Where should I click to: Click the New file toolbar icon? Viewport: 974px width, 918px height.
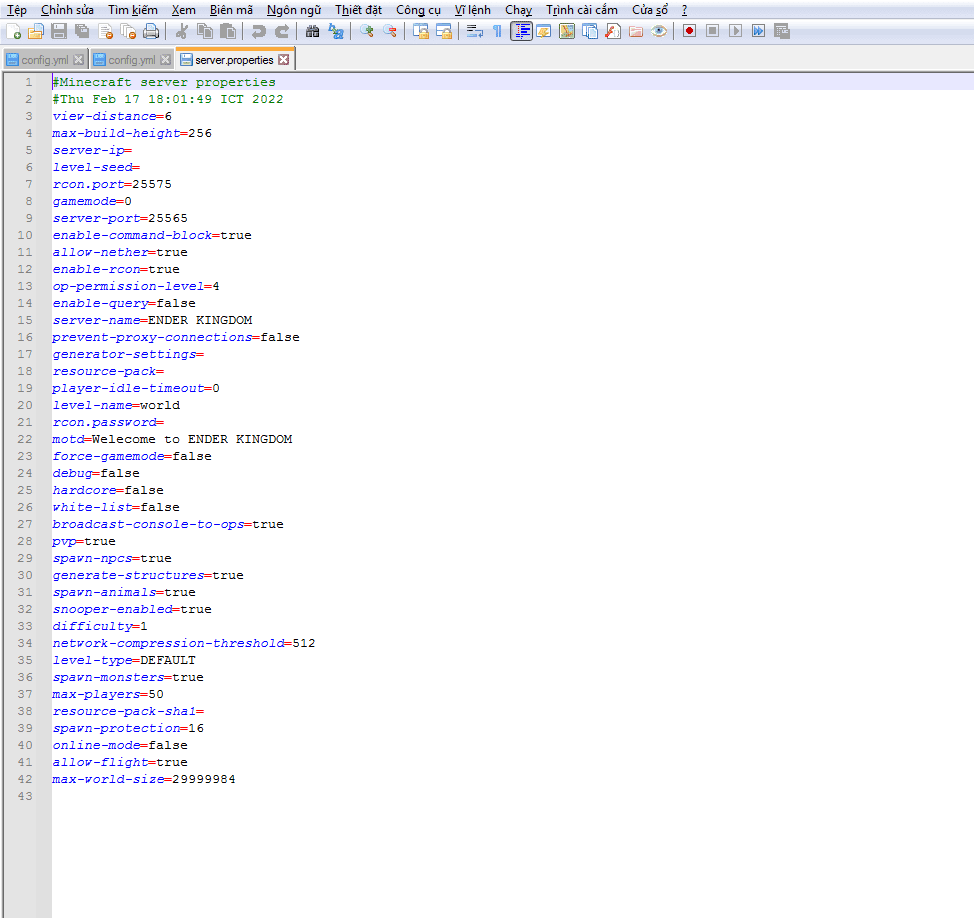click(x=13, y=31)
